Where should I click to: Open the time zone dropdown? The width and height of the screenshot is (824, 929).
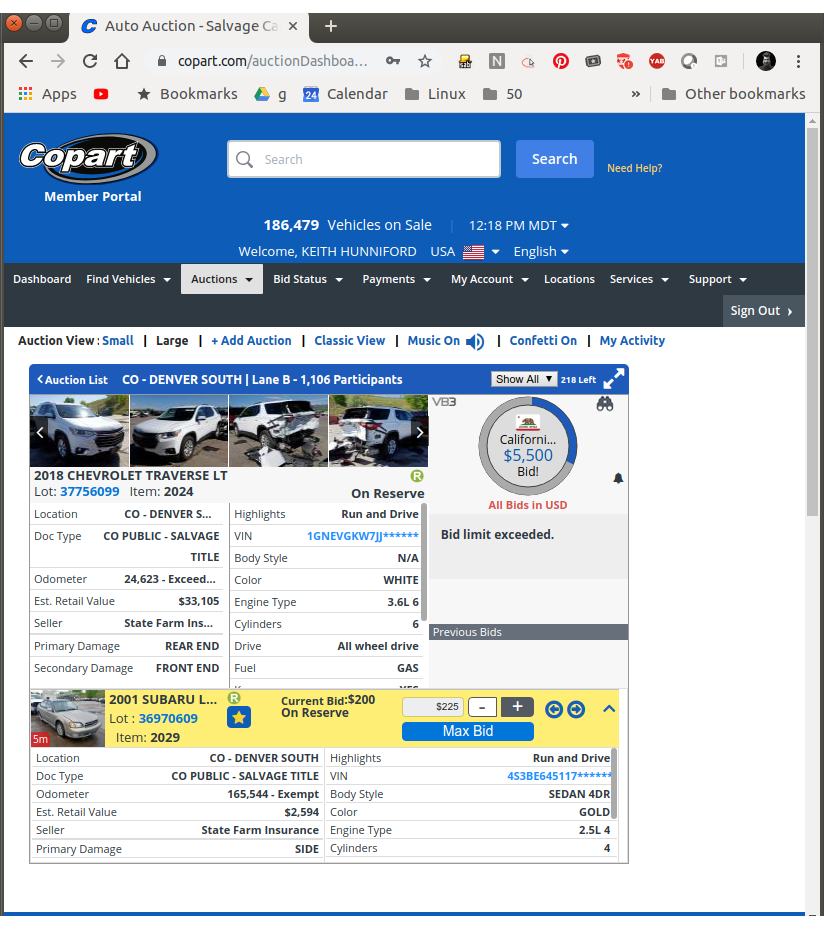(519, 226)
